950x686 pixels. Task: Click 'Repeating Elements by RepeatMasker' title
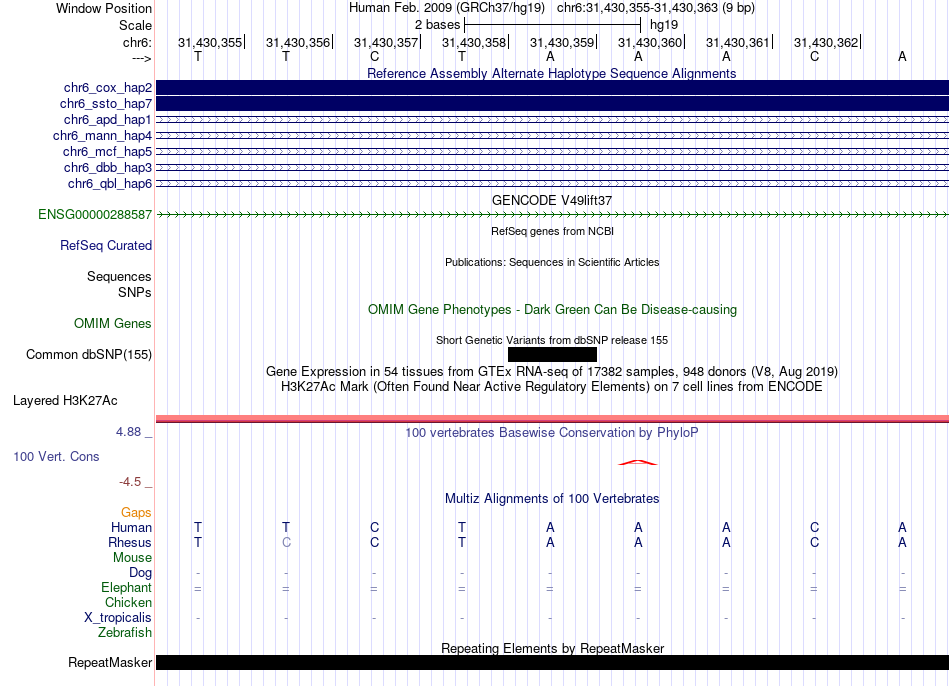553,648
